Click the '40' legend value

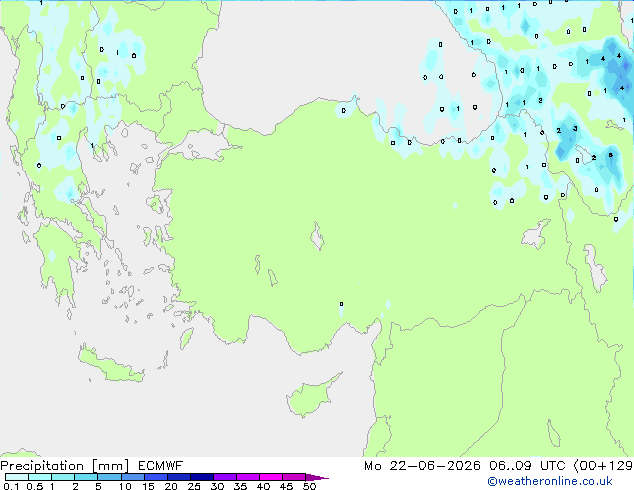click(263, 486)
